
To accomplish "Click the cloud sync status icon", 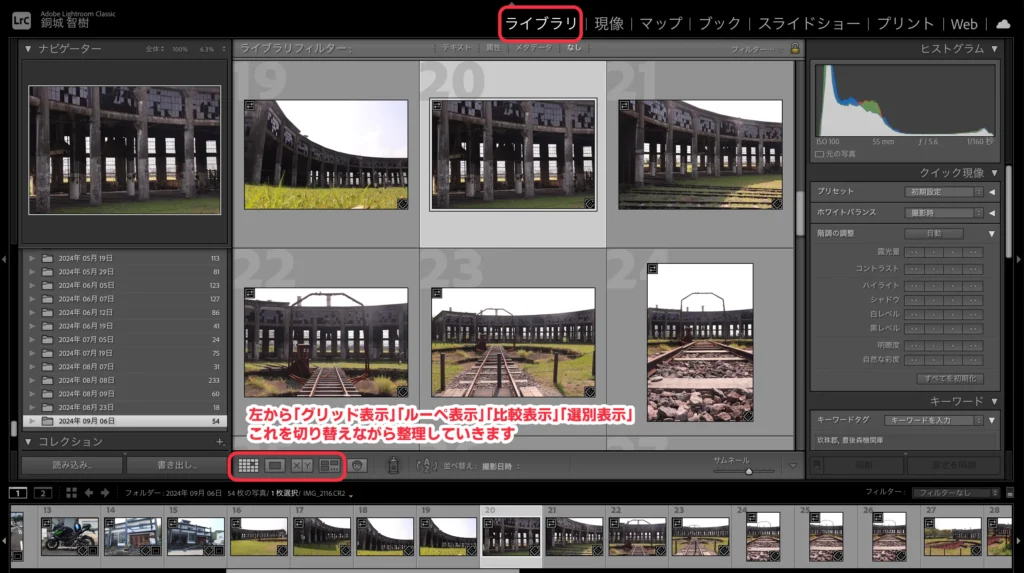I will (1003, 23).
